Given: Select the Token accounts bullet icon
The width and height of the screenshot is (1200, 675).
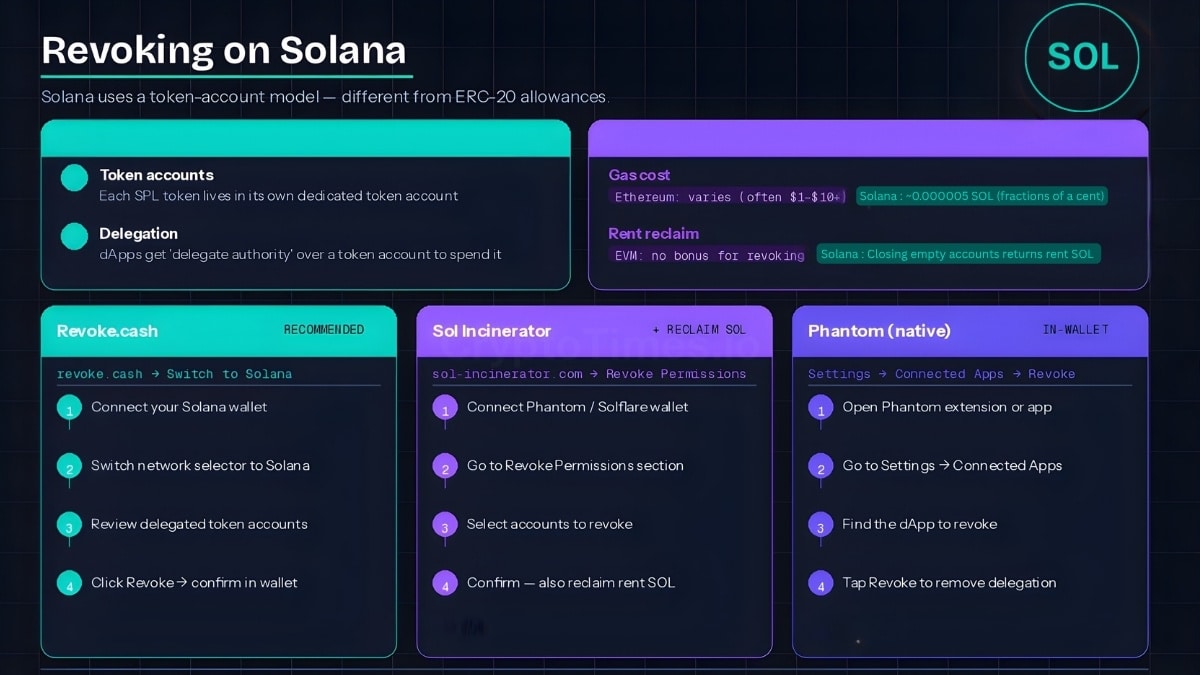Looking at the screenshot, I should coord(72,177).
